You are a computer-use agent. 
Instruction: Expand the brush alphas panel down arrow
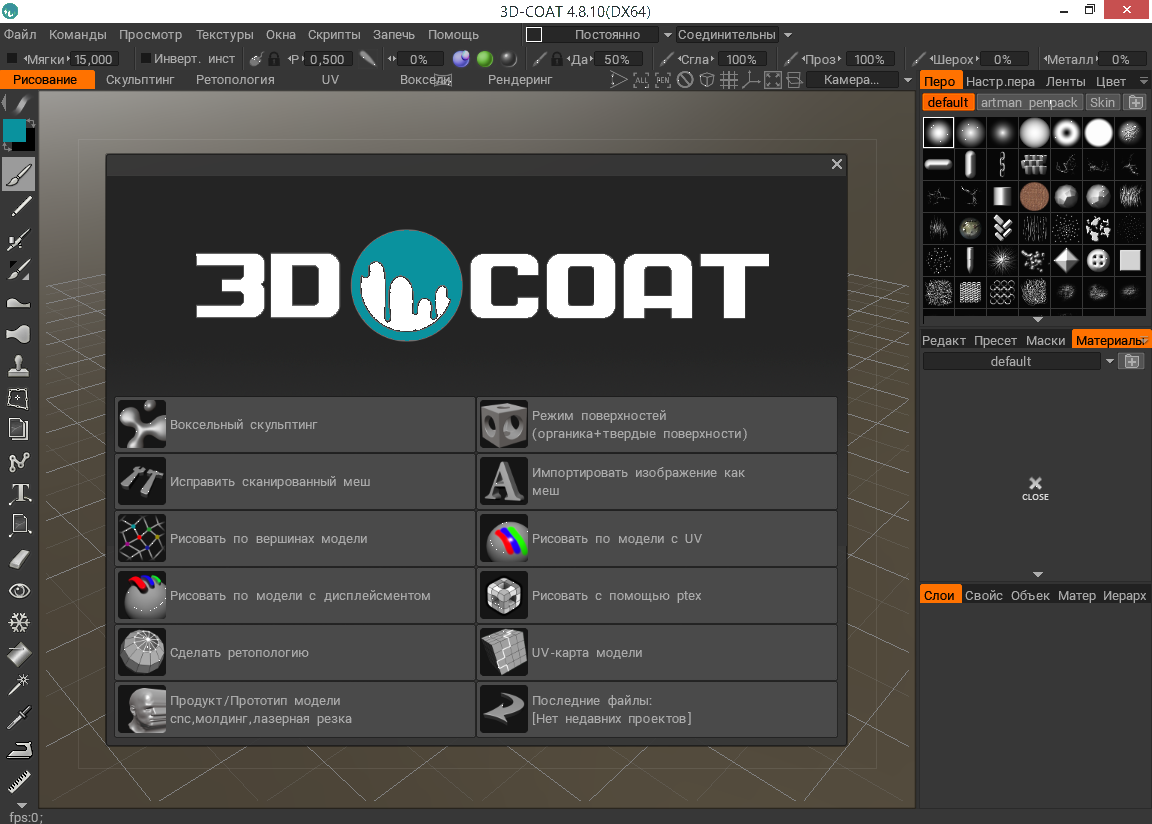tap(1037, 319)
